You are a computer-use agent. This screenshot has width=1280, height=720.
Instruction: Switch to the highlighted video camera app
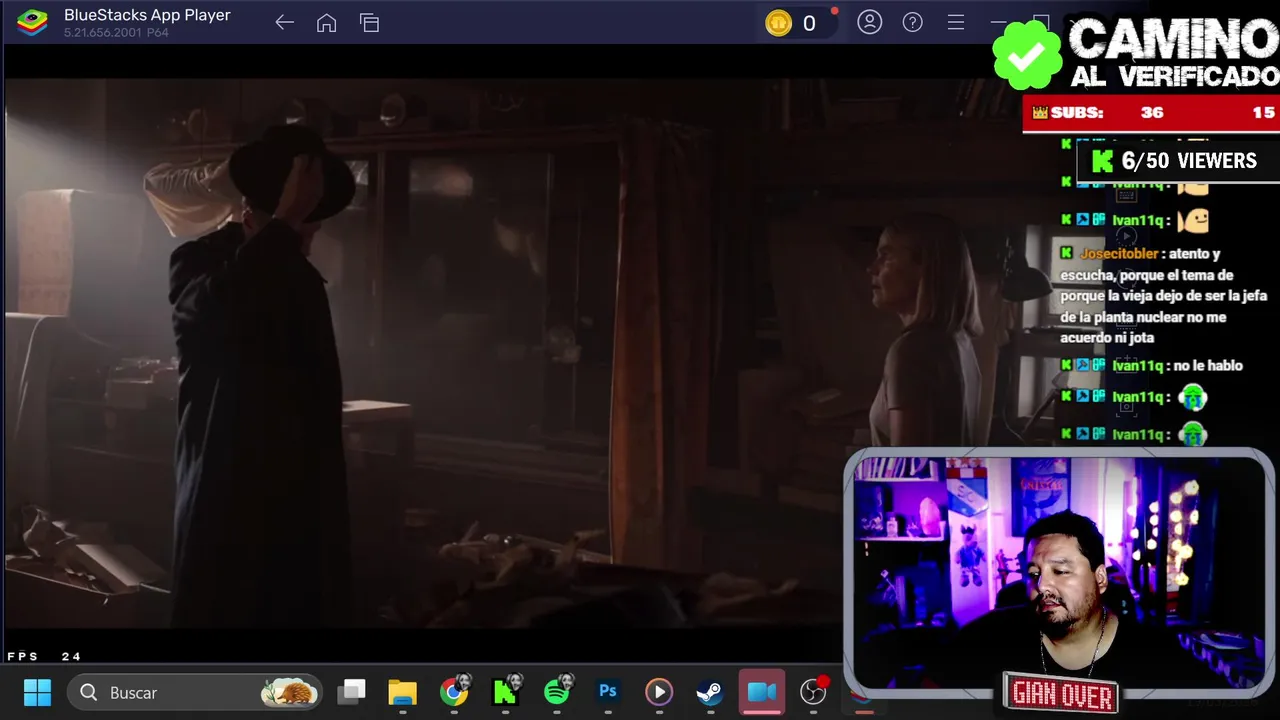(x=762, y=692)
